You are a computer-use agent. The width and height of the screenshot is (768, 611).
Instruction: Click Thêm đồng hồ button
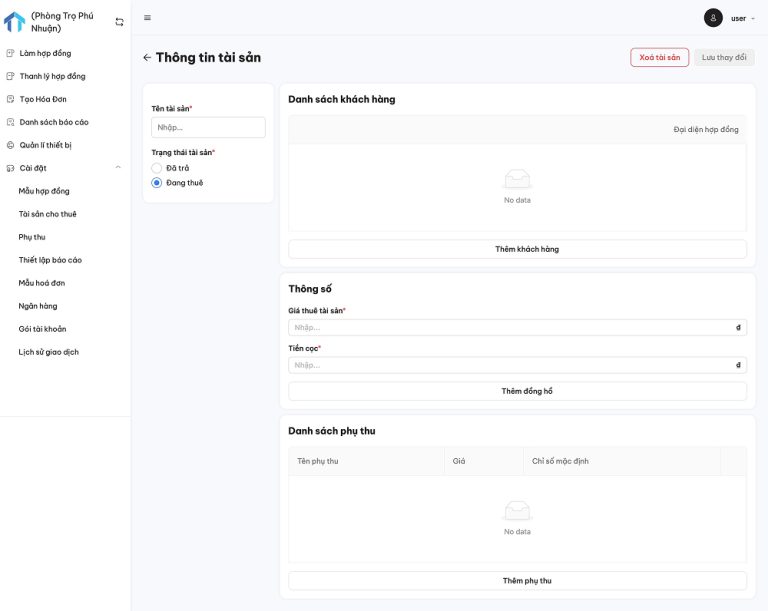coord(517,391)
